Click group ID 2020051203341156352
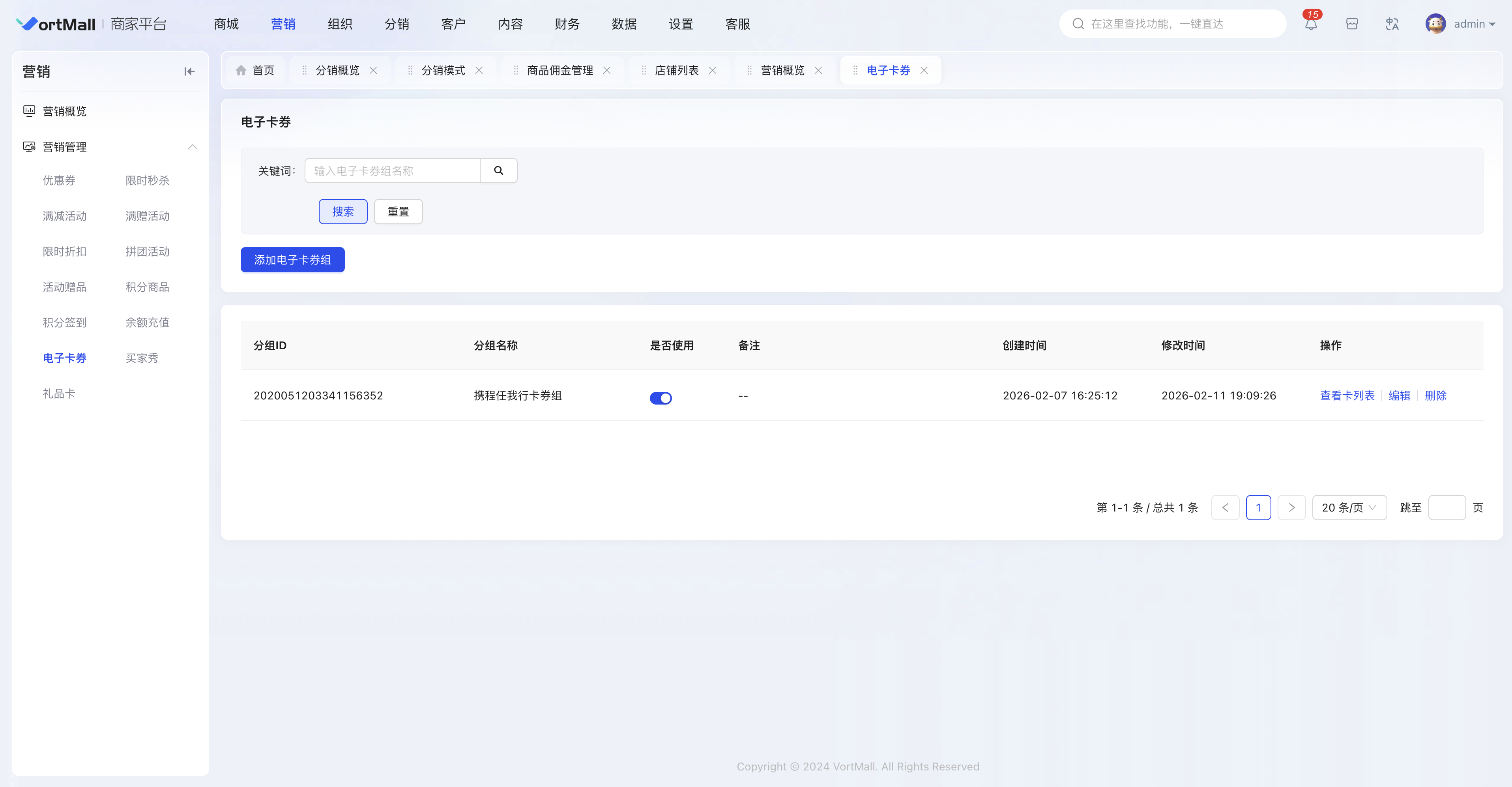The width and height of the screenshot is (1512, 787). pos(318,396)
